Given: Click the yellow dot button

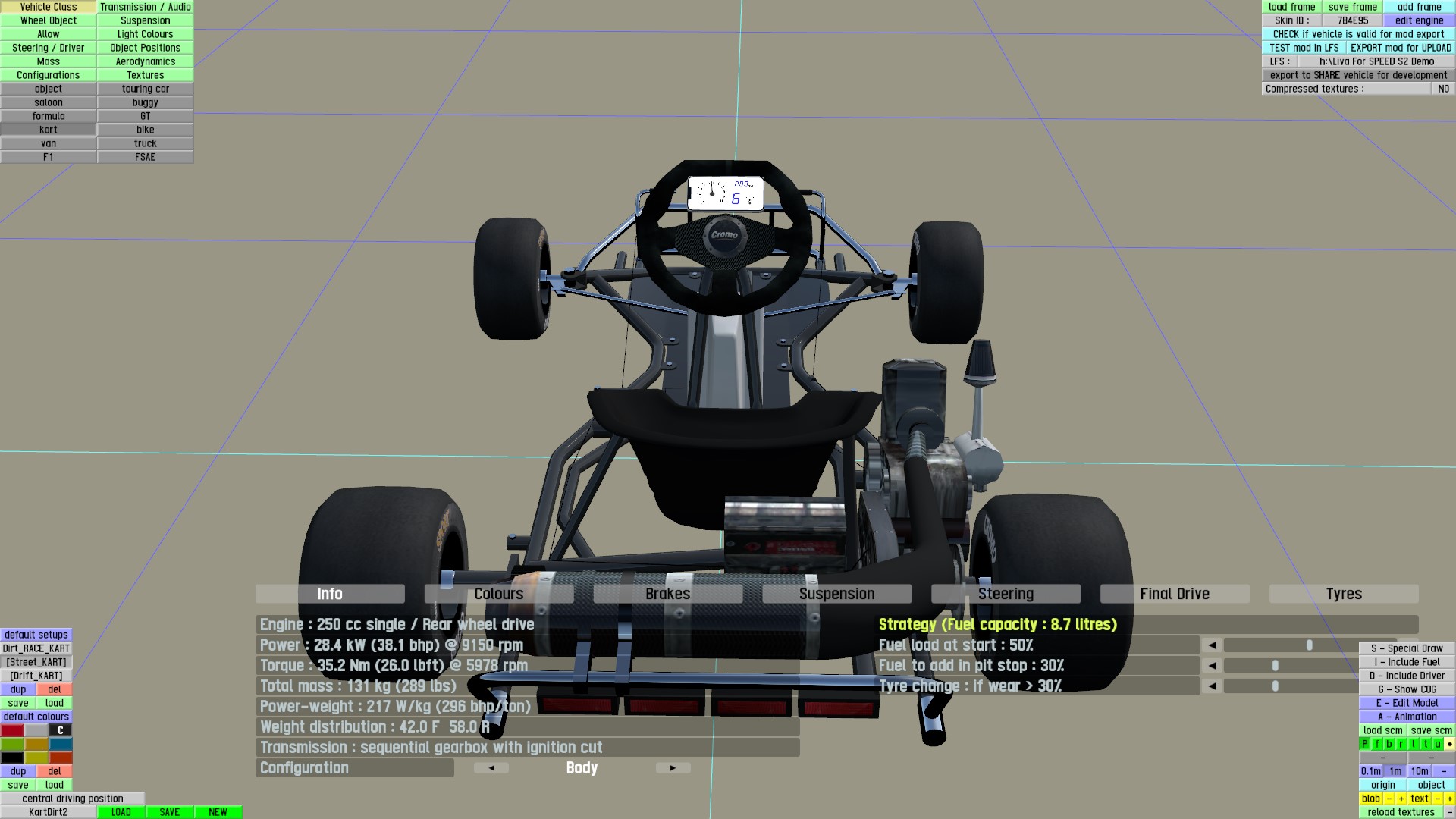Looking at the screenshot, I should coord(1449,744).
